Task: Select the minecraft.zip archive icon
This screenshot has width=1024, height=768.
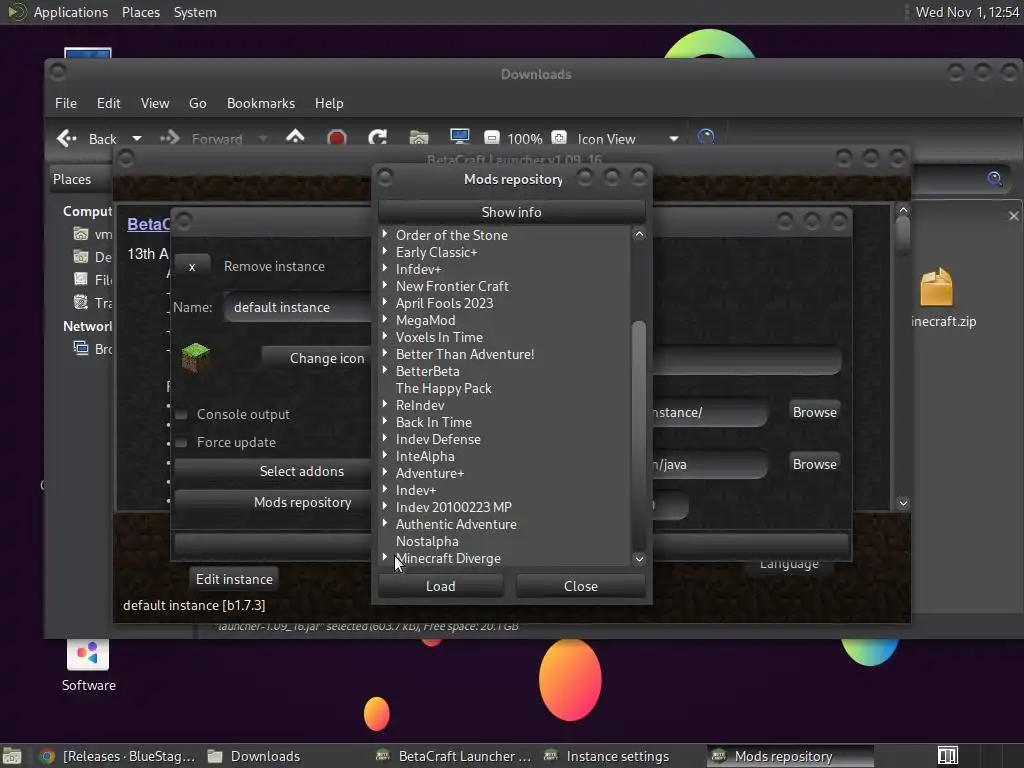Action: [936, 287]
